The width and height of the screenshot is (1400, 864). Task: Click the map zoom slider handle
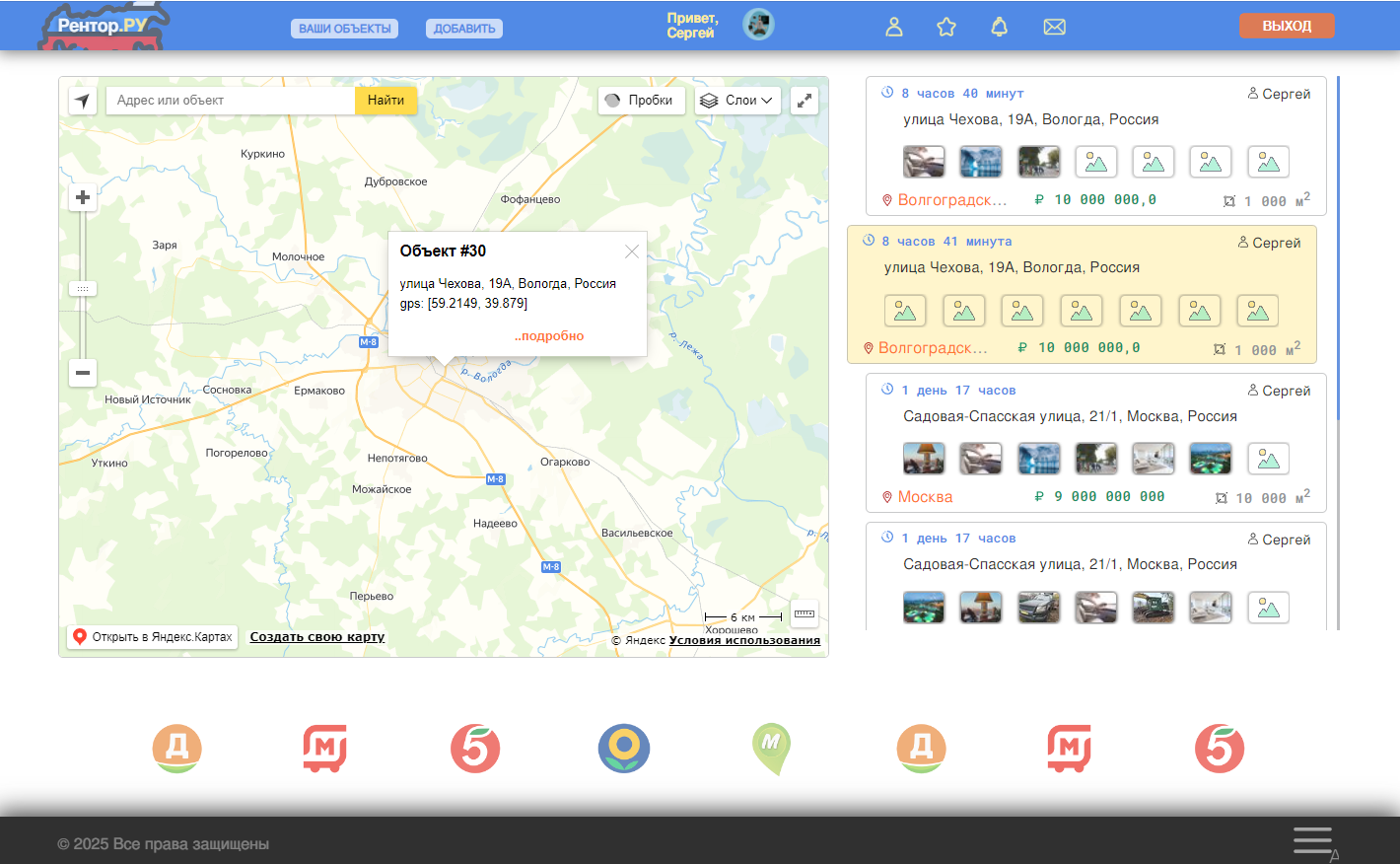click(x=83, y=289)
